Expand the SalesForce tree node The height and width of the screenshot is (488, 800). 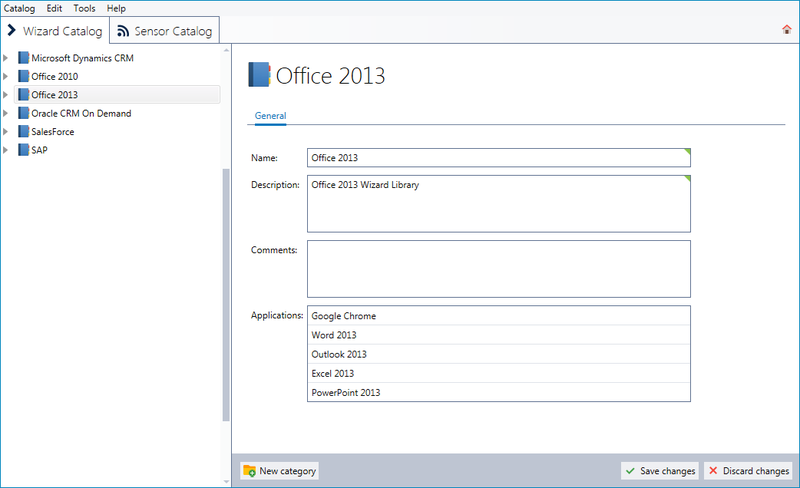coord(6,131)
